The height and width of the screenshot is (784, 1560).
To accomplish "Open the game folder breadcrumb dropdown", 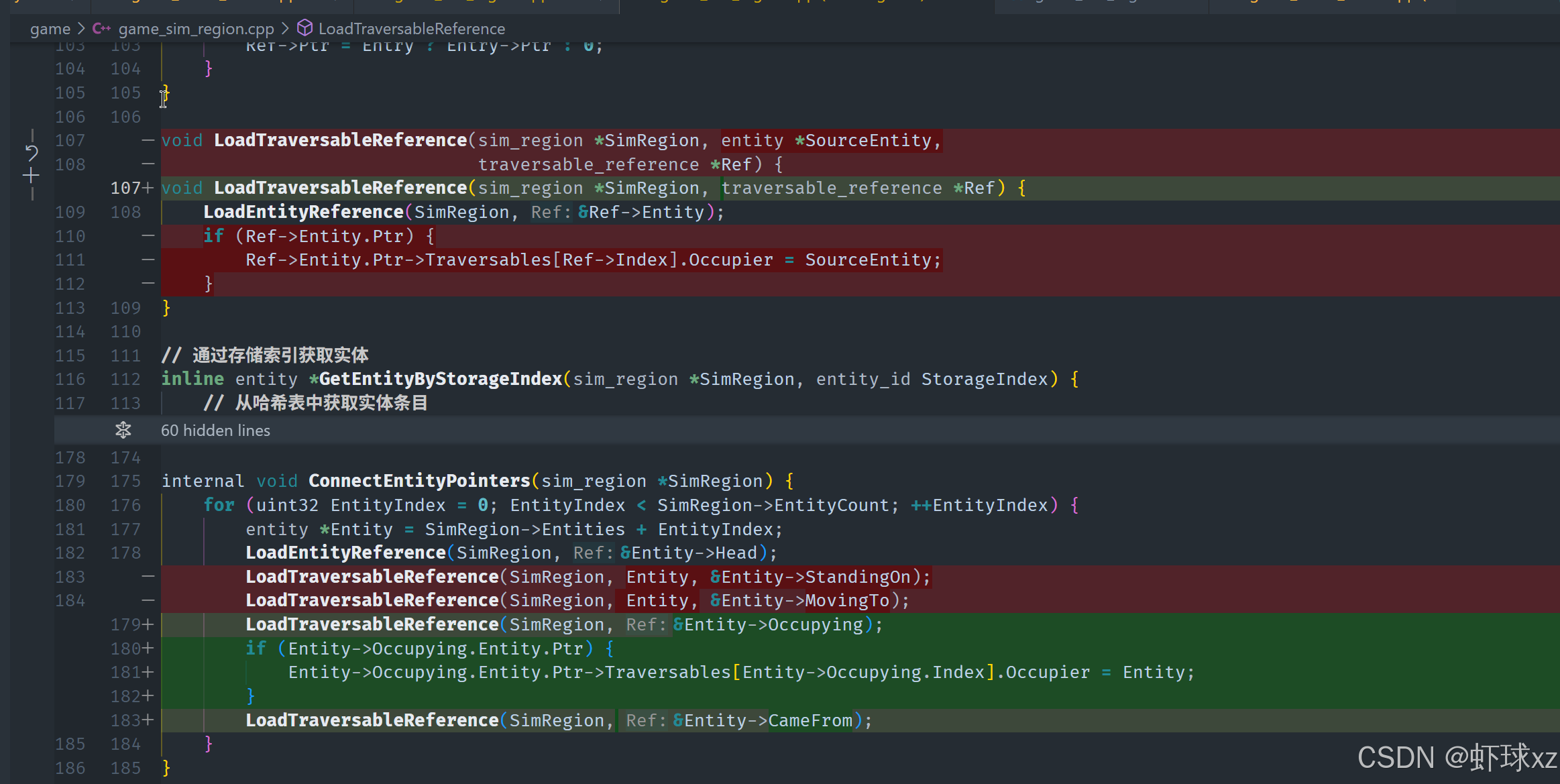I will pyautogui.click(x=50, y=29).
